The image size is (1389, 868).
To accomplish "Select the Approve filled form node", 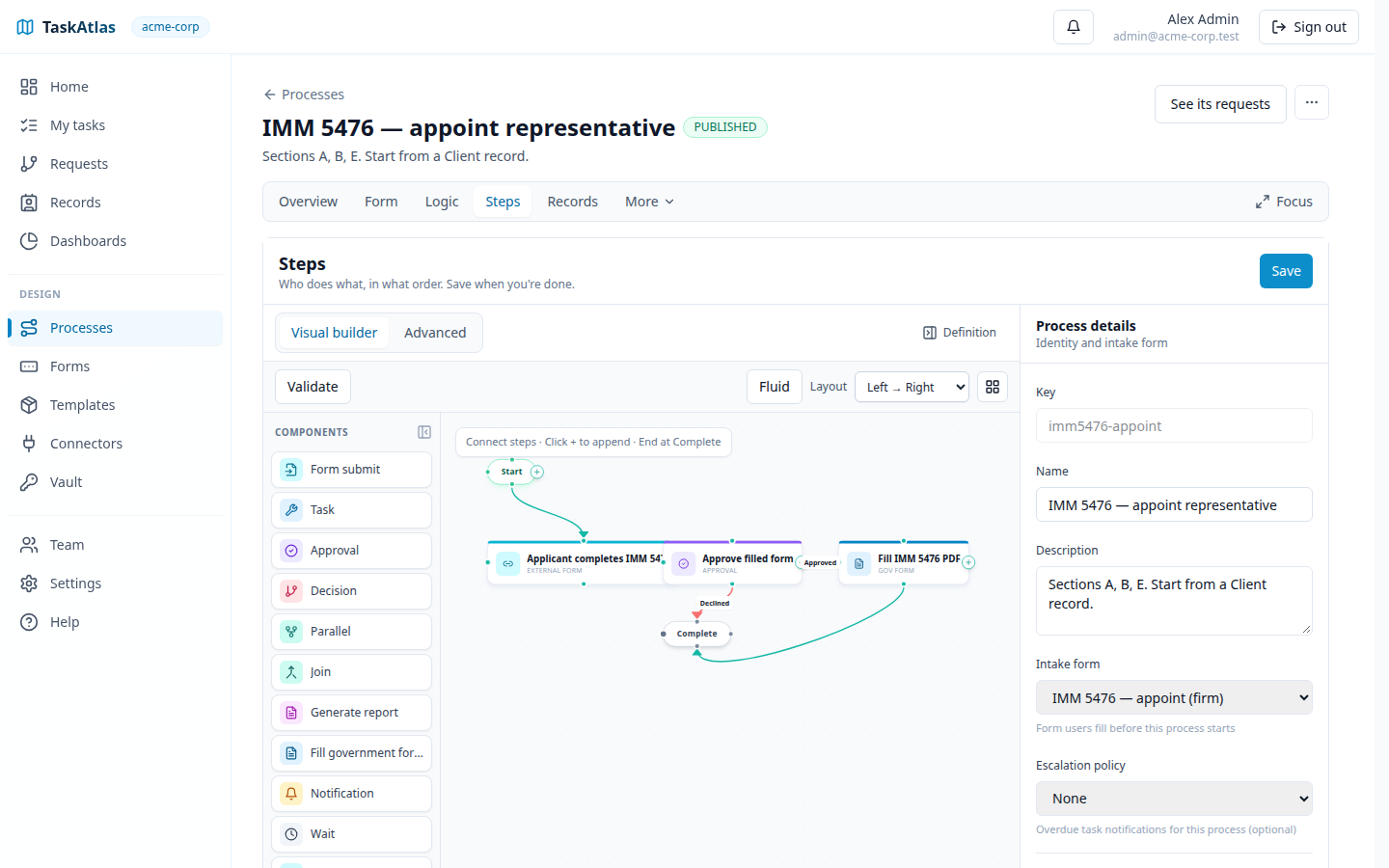I will (732, 563).
